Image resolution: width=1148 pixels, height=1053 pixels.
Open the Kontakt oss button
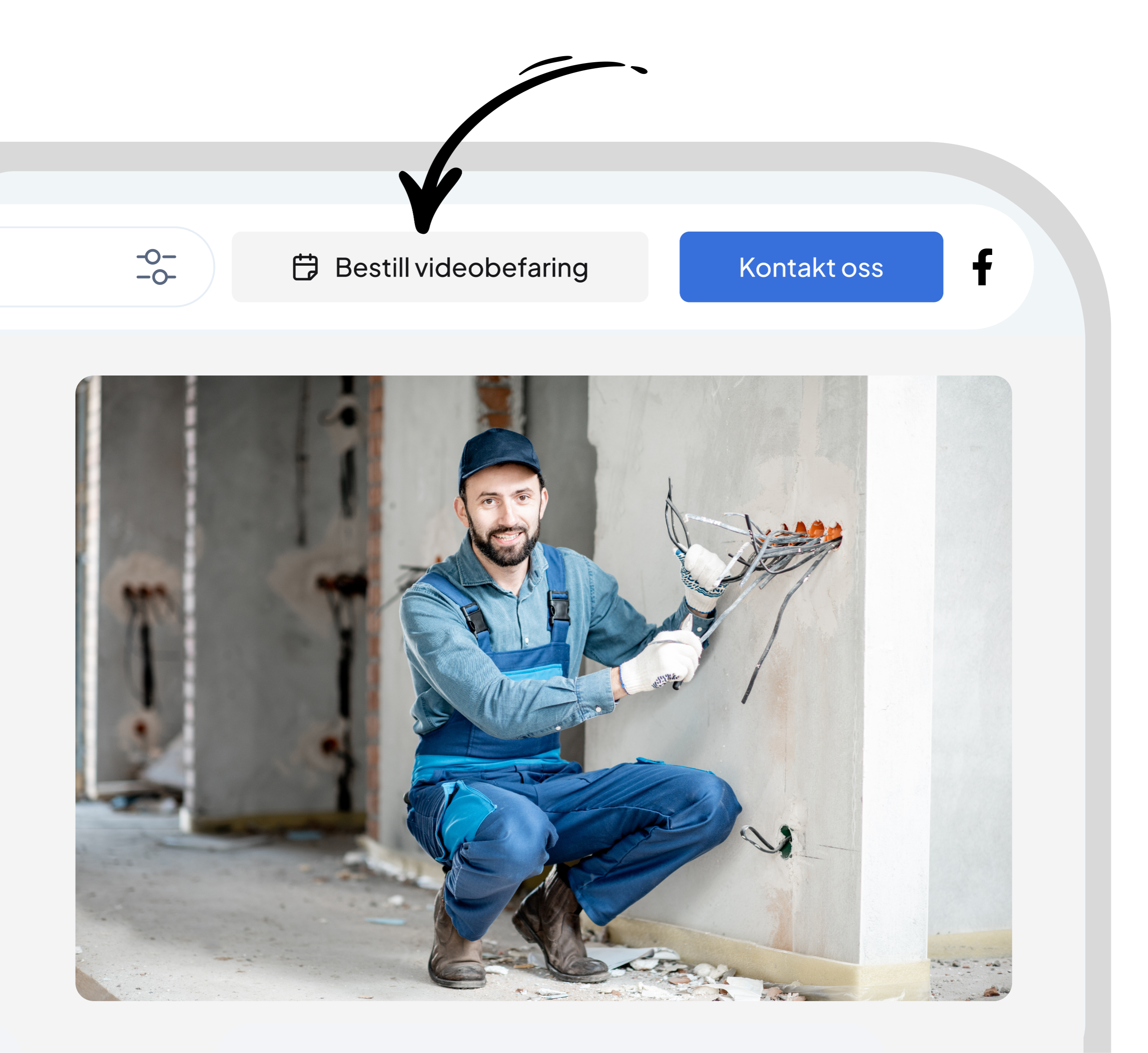pos(811,267)
